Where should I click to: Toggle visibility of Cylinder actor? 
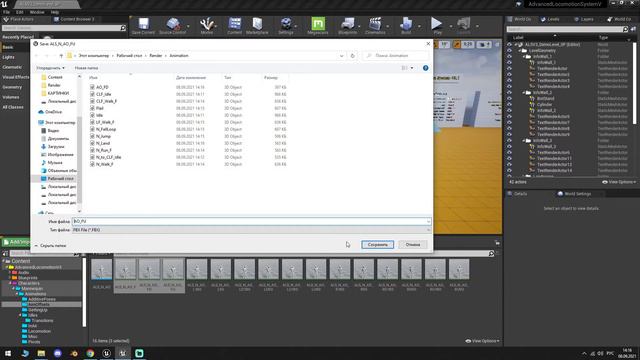click(509, 104)
